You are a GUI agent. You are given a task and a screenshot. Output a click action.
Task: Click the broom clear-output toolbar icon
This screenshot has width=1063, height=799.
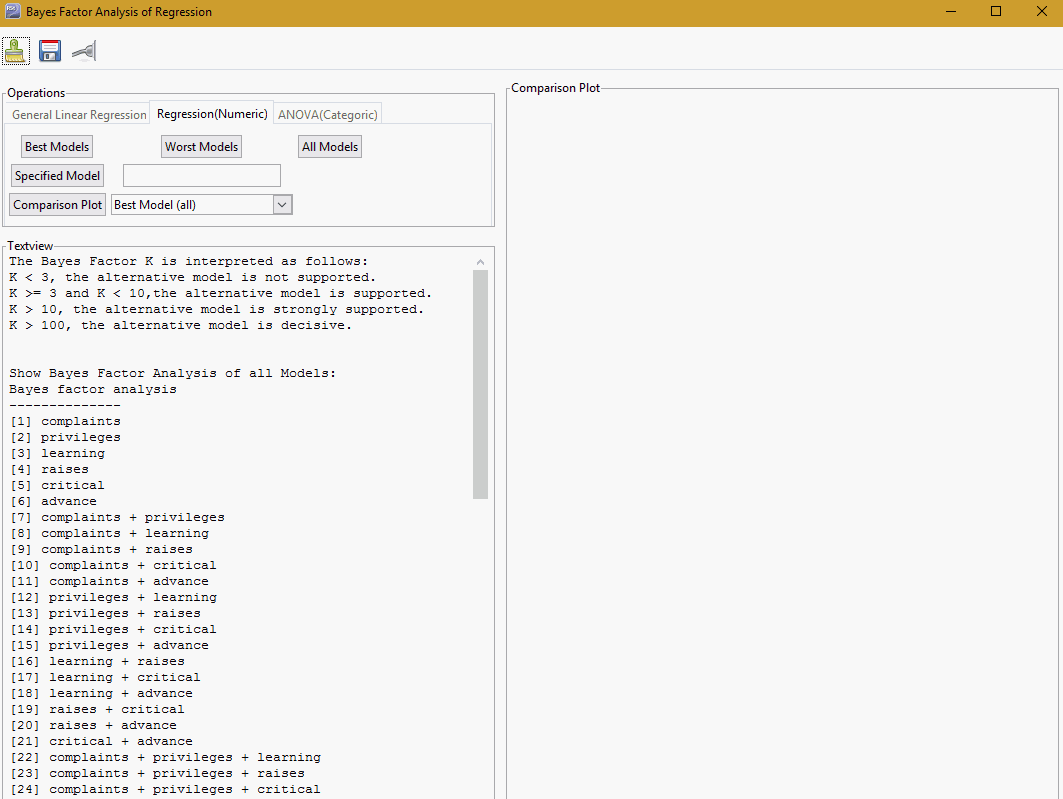point(16,51)
